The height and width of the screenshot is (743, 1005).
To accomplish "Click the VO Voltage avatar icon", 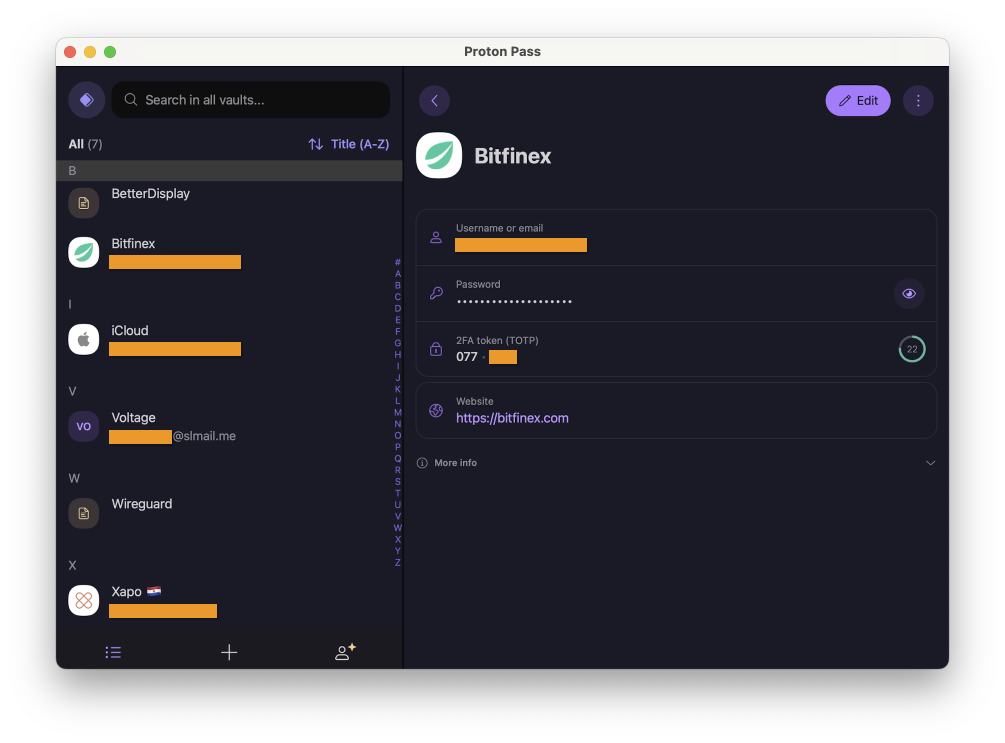I will point(83,426).
